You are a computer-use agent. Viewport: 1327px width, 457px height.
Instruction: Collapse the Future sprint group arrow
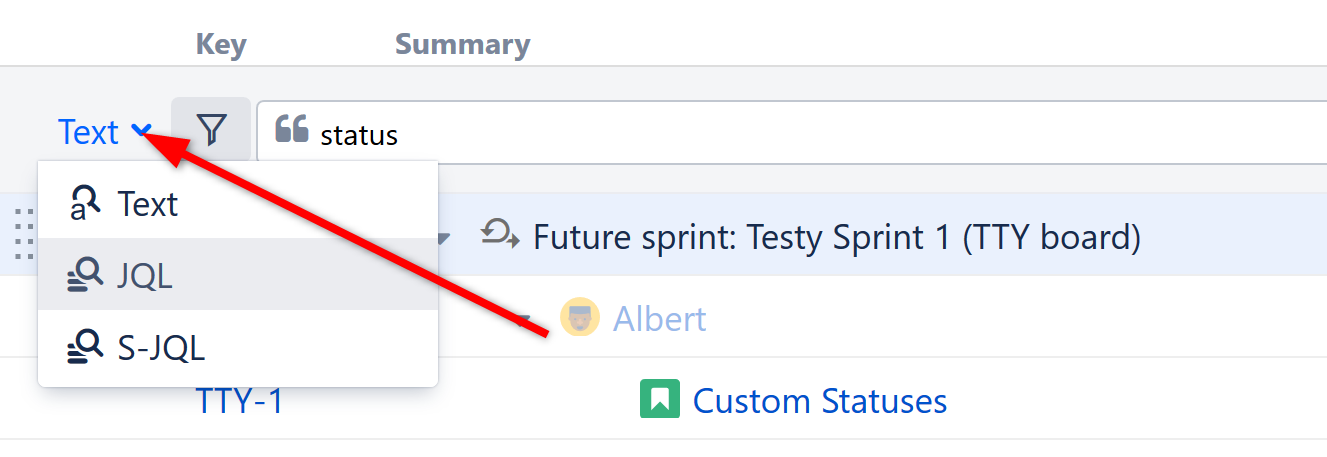444,238
